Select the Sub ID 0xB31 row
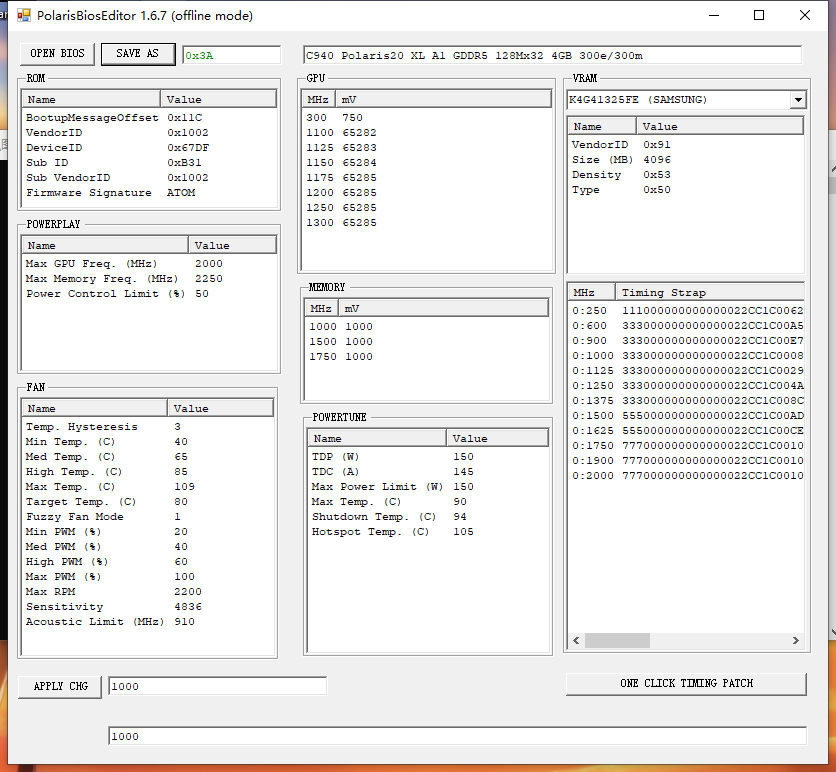 tap(149, 162)
